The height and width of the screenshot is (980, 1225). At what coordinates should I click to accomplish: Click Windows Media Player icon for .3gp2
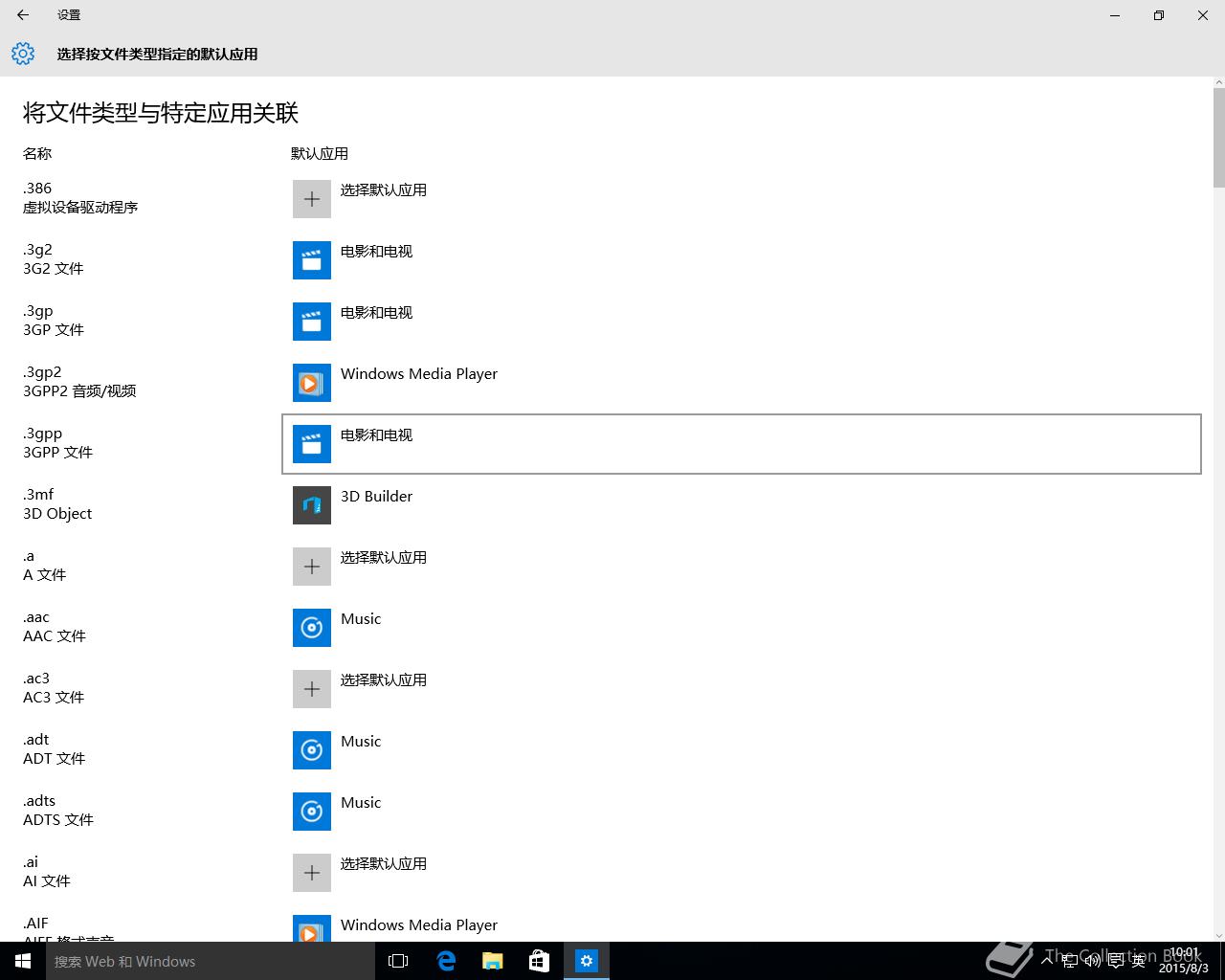coord(311,383)
